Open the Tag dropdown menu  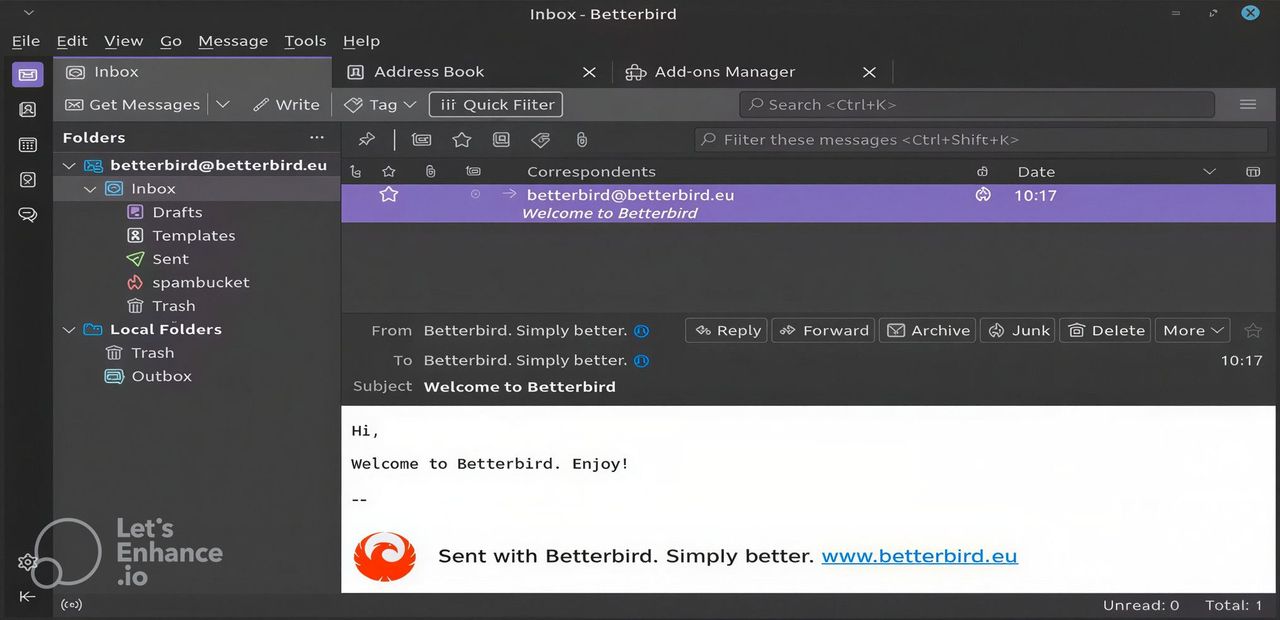pyautogui.click(x=409, y=105)
